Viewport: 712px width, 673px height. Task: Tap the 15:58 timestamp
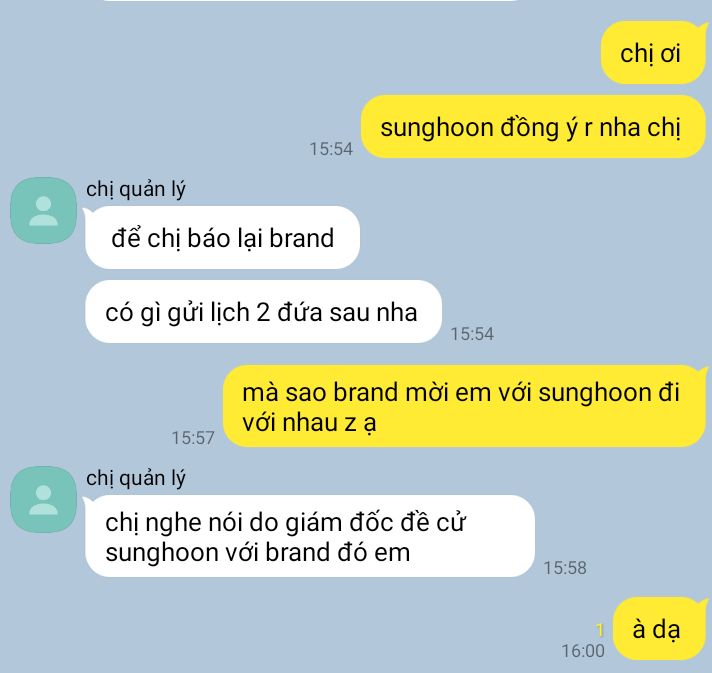click(565, 568)
